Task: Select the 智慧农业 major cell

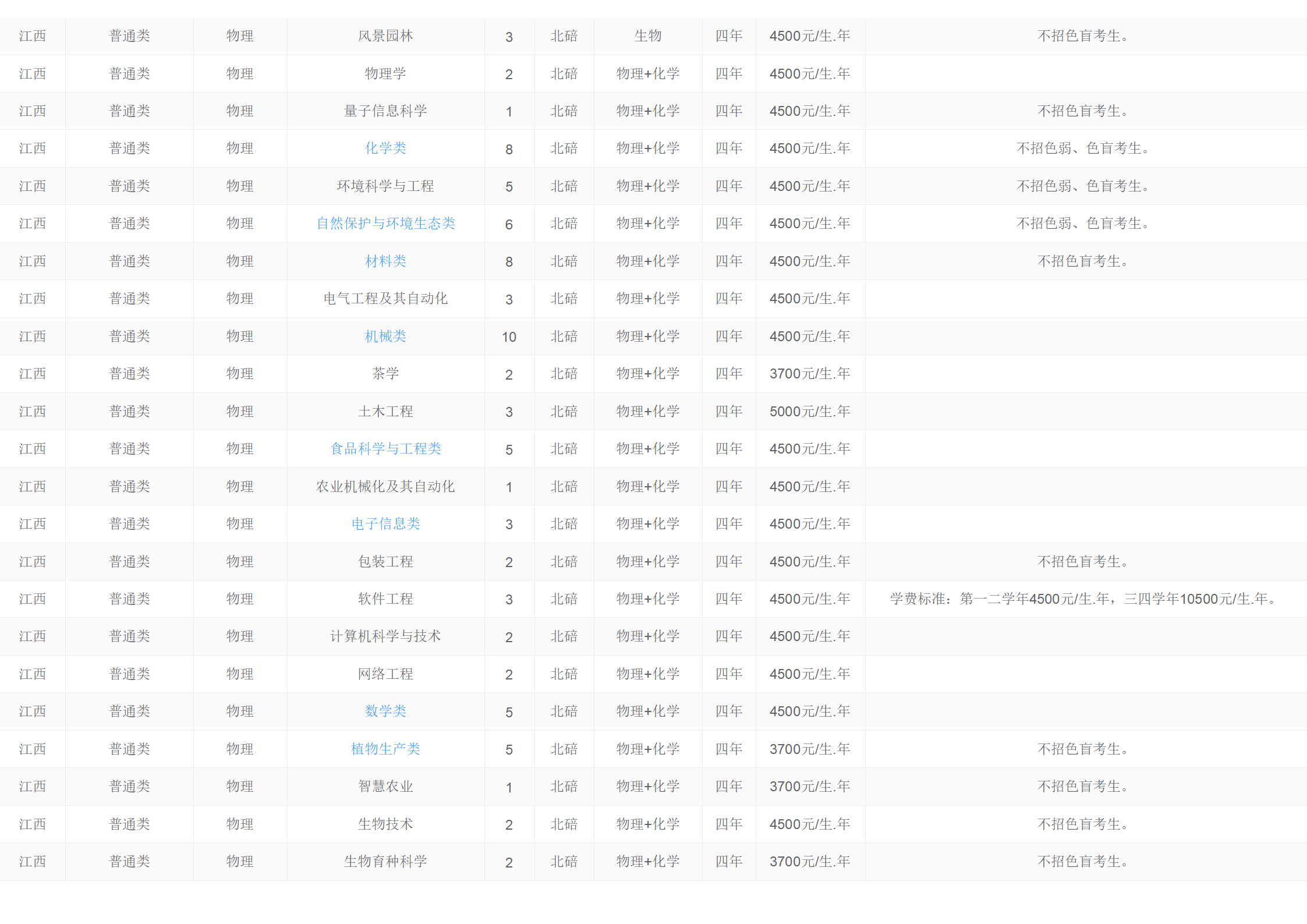Action: (385, 787)
